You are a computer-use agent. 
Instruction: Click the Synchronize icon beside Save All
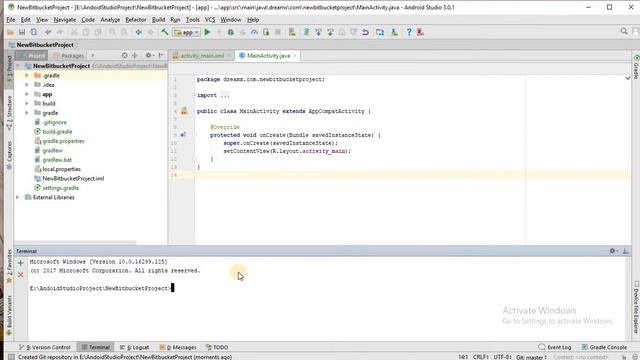coord(34,32)
